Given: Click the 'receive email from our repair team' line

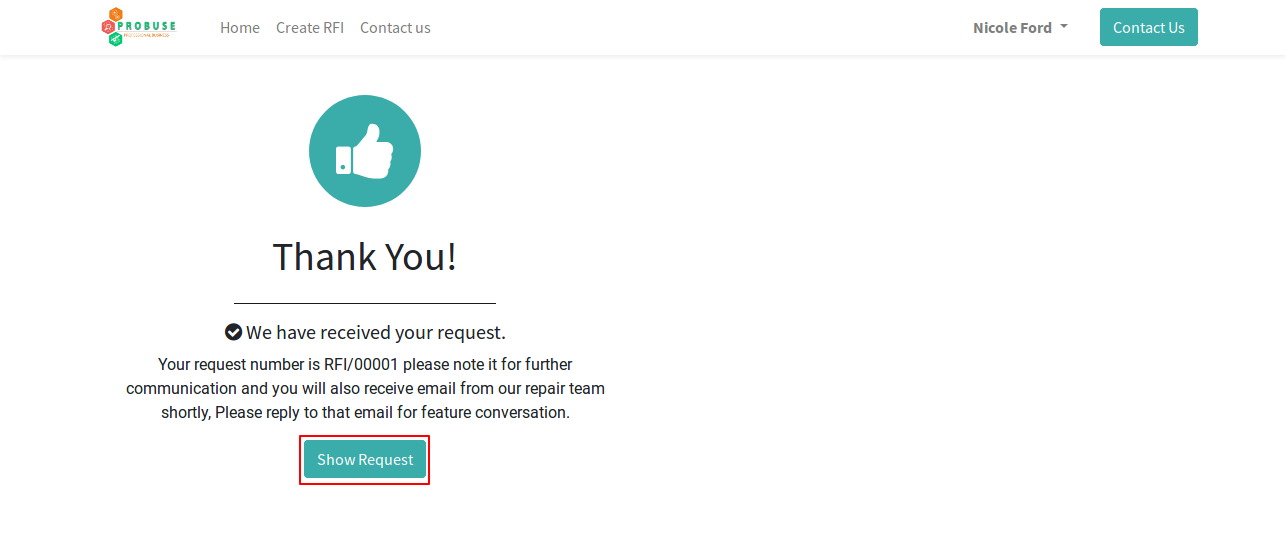Looking at the screenshot, I should point(365,388).
